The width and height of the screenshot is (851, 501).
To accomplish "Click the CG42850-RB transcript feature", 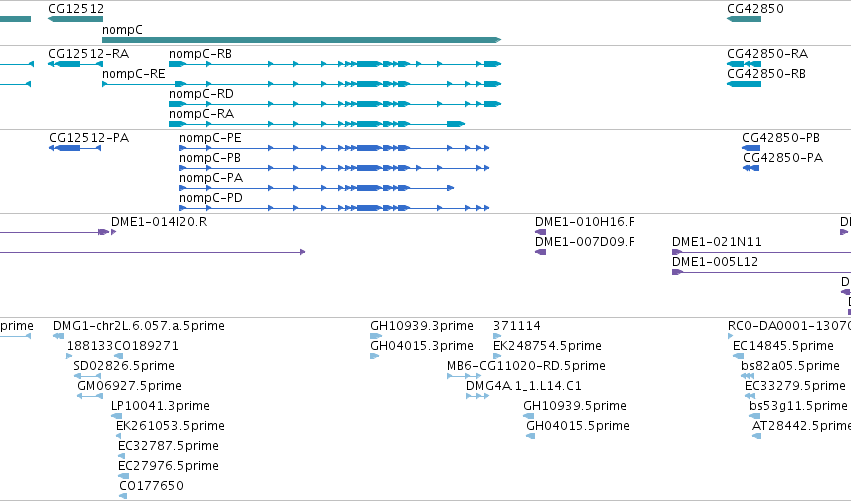I will [x=744, y=84].
